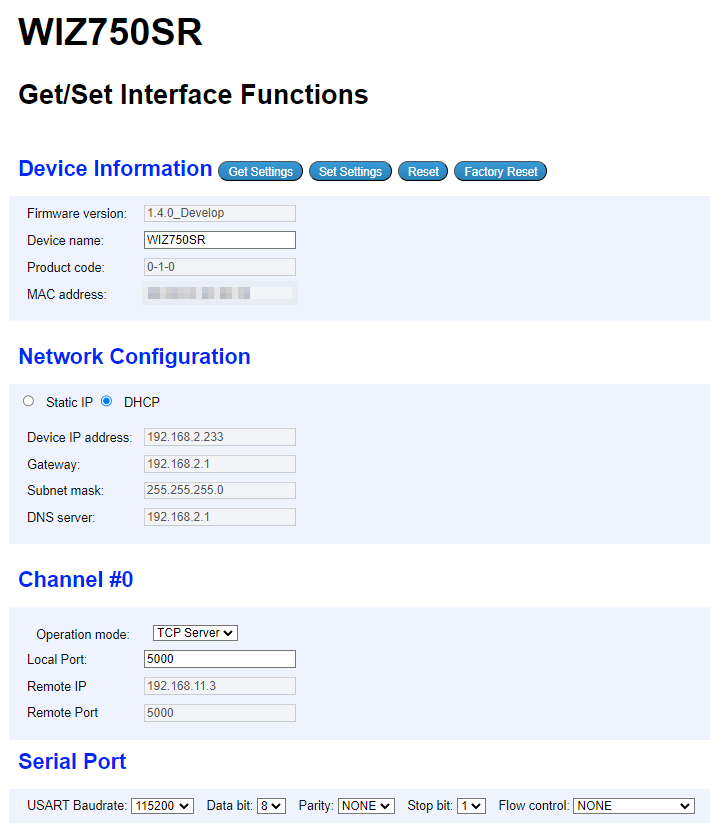This screenshot has width=710, height=836.
Task: Click the Gateway address field
Action: [219, 463]
